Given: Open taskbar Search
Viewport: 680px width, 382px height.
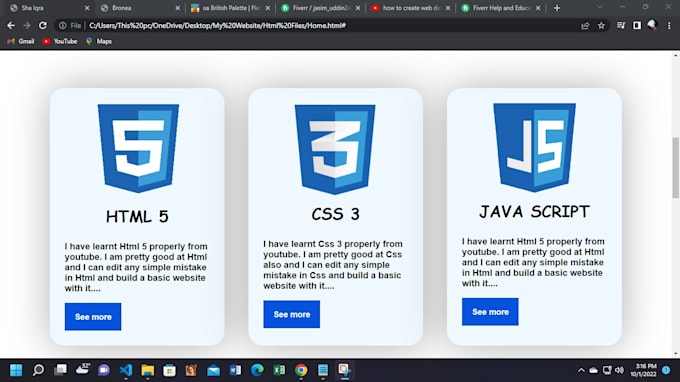Looking at the screenshot, I should coord(38,370).
